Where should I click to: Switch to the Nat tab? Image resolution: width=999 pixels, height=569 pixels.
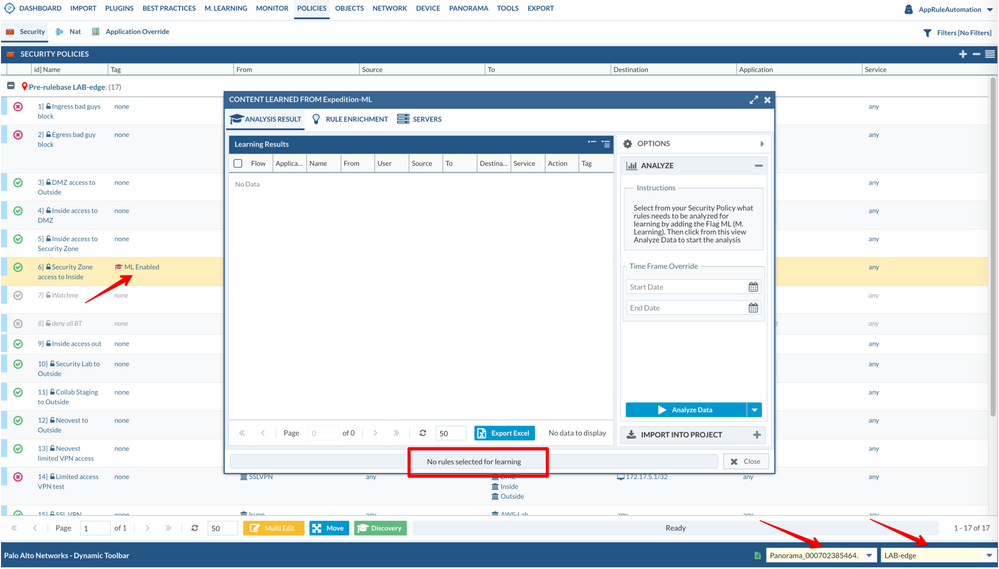point(69,31)
